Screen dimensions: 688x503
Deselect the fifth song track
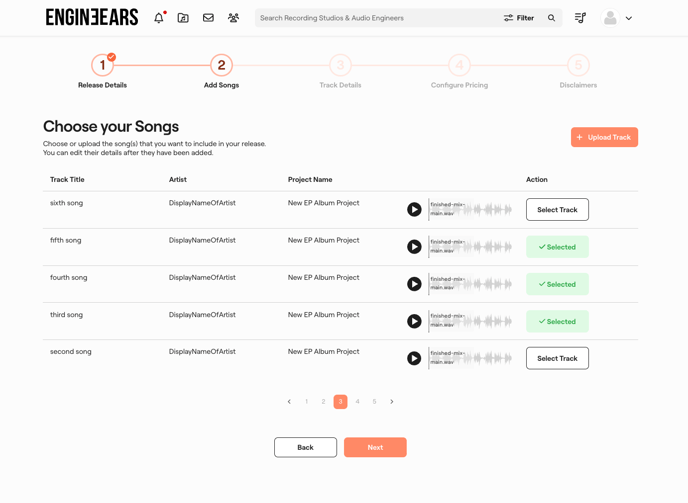[x=557, y=247]
